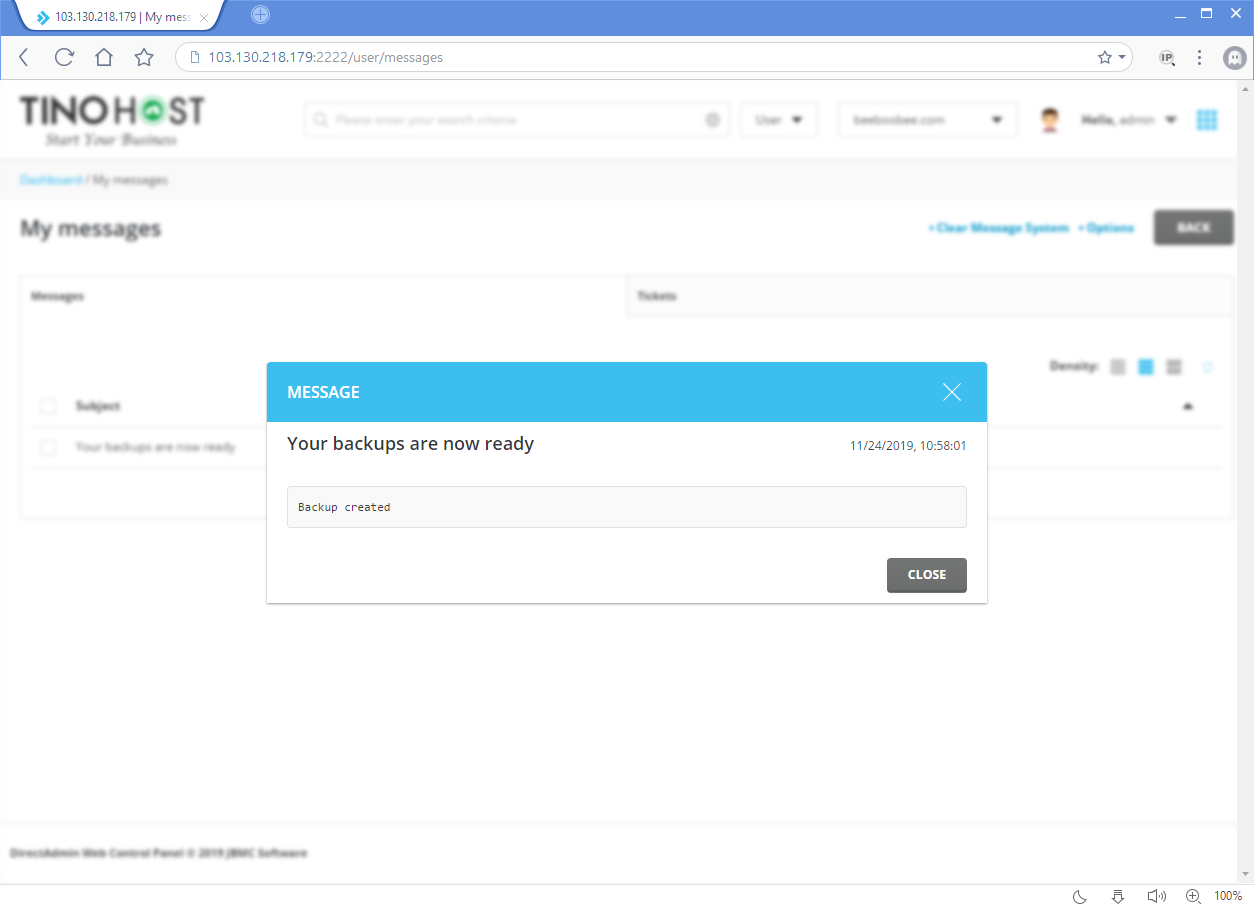
Task: Select all messages via header checkbox
Action: coord(48,406)
